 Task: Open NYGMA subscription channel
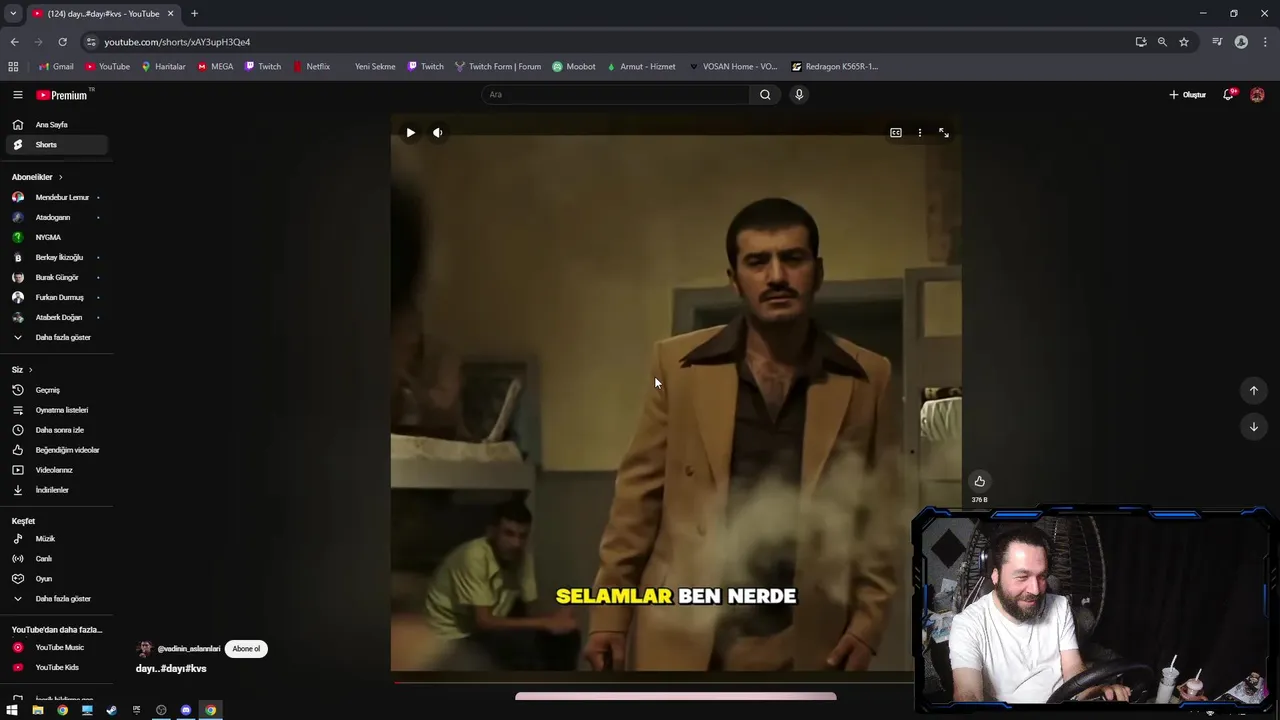click(x=56, y=237)
